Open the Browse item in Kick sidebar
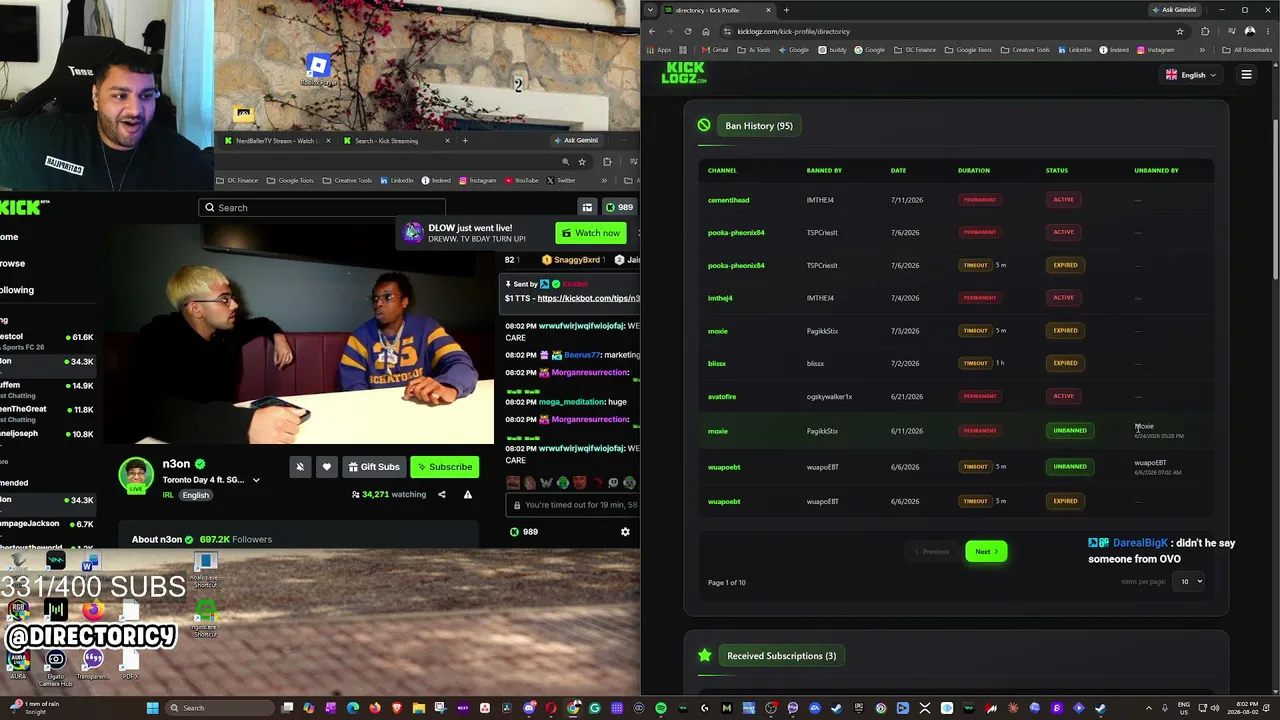Image resolution: width=1280 pixels, height=720 pixels. [x=12, y=263]
